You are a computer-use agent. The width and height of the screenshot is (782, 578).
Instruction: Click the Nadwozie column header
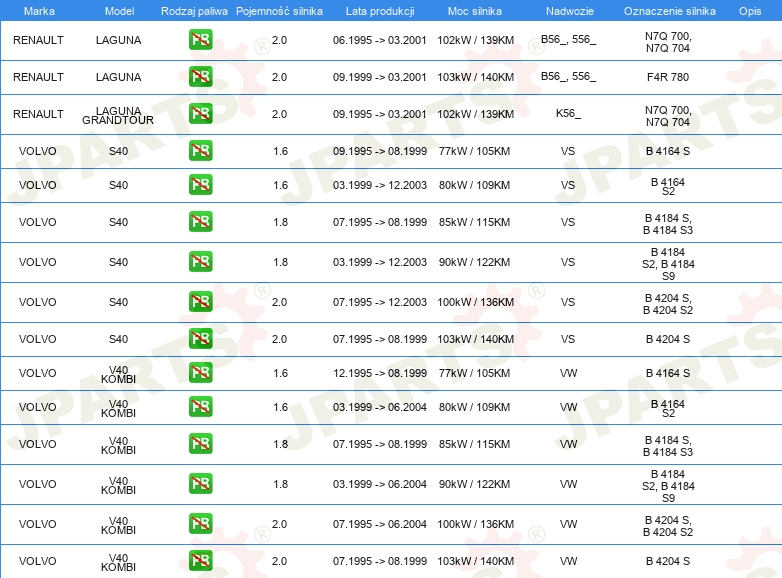[570, 11]
